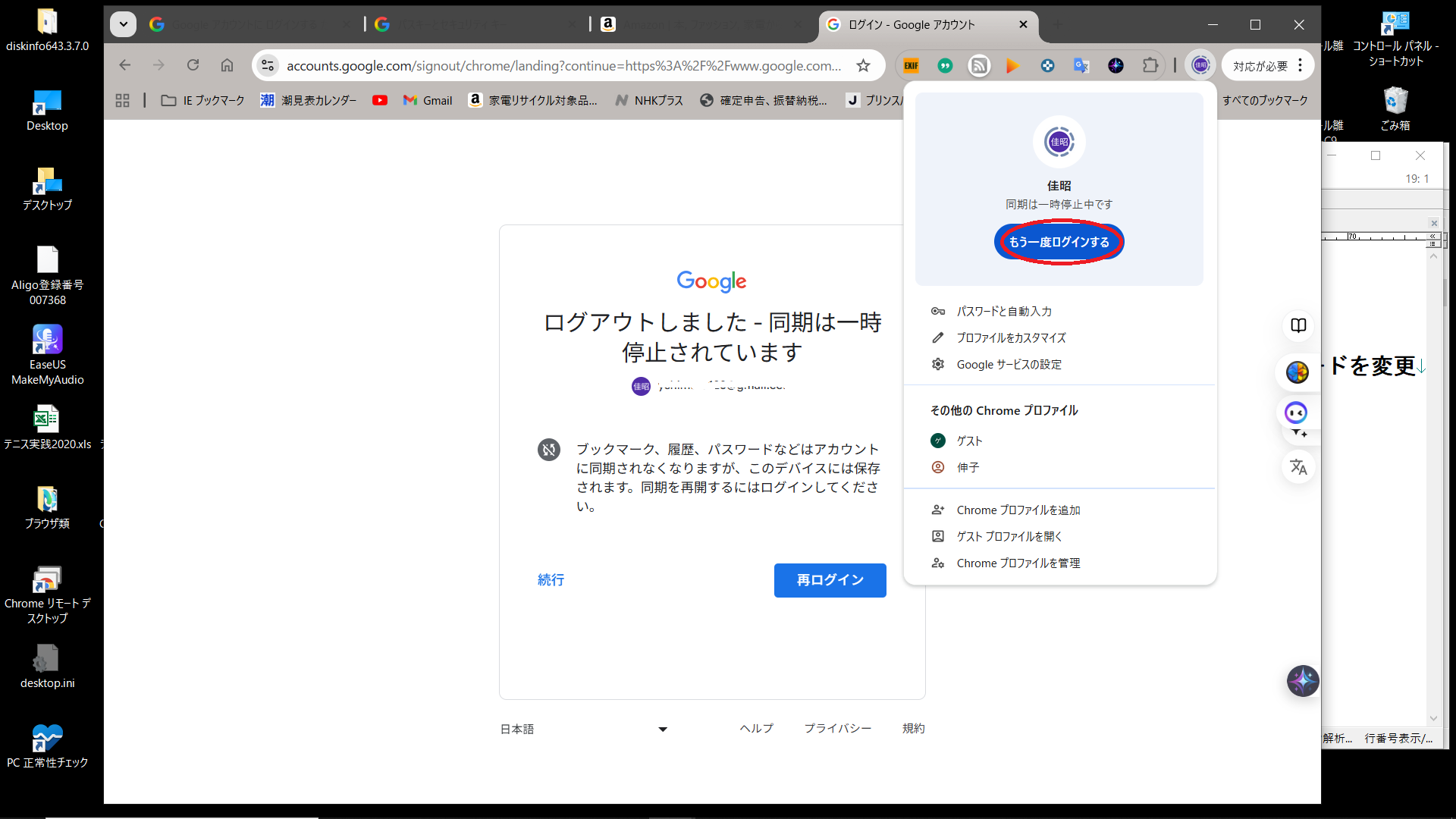Open the Extensions puzzle-piece menu
The height and width of the screenshot is (819, 1456).
[x=1150, y=66]
